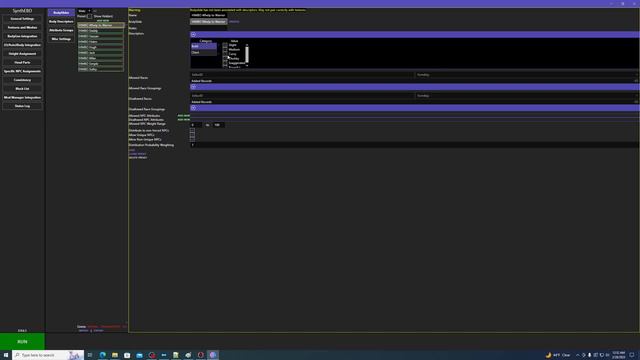Go to BodyGen Integration menu
Image resolution: width=640 pixels, height=360 pixels.
[x=22, y=36]
